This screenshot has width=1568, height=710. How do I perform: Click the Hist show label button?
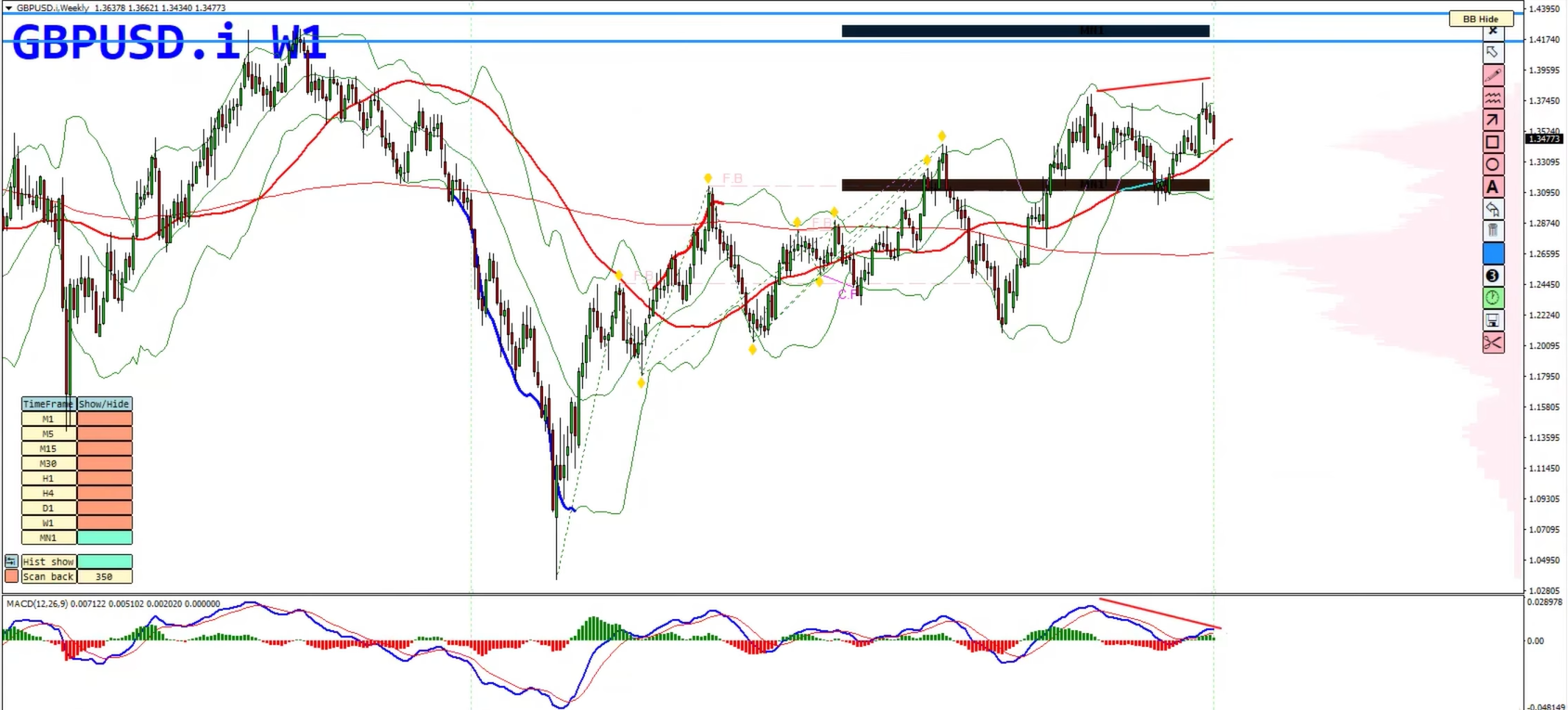[48, 562]
